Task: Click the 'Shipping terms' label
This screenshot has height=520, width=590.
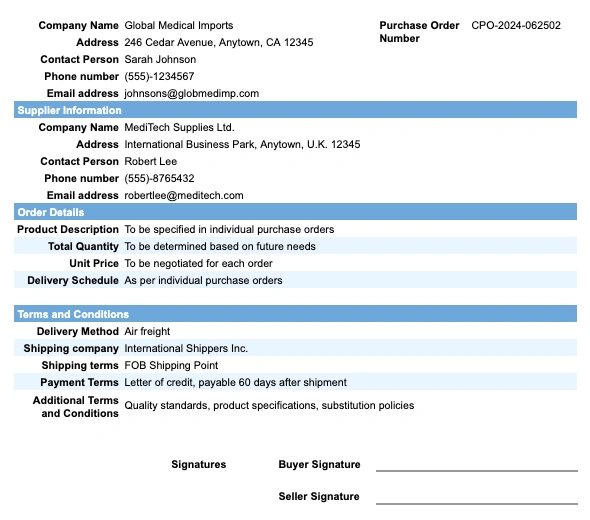Action: point(80,365)
